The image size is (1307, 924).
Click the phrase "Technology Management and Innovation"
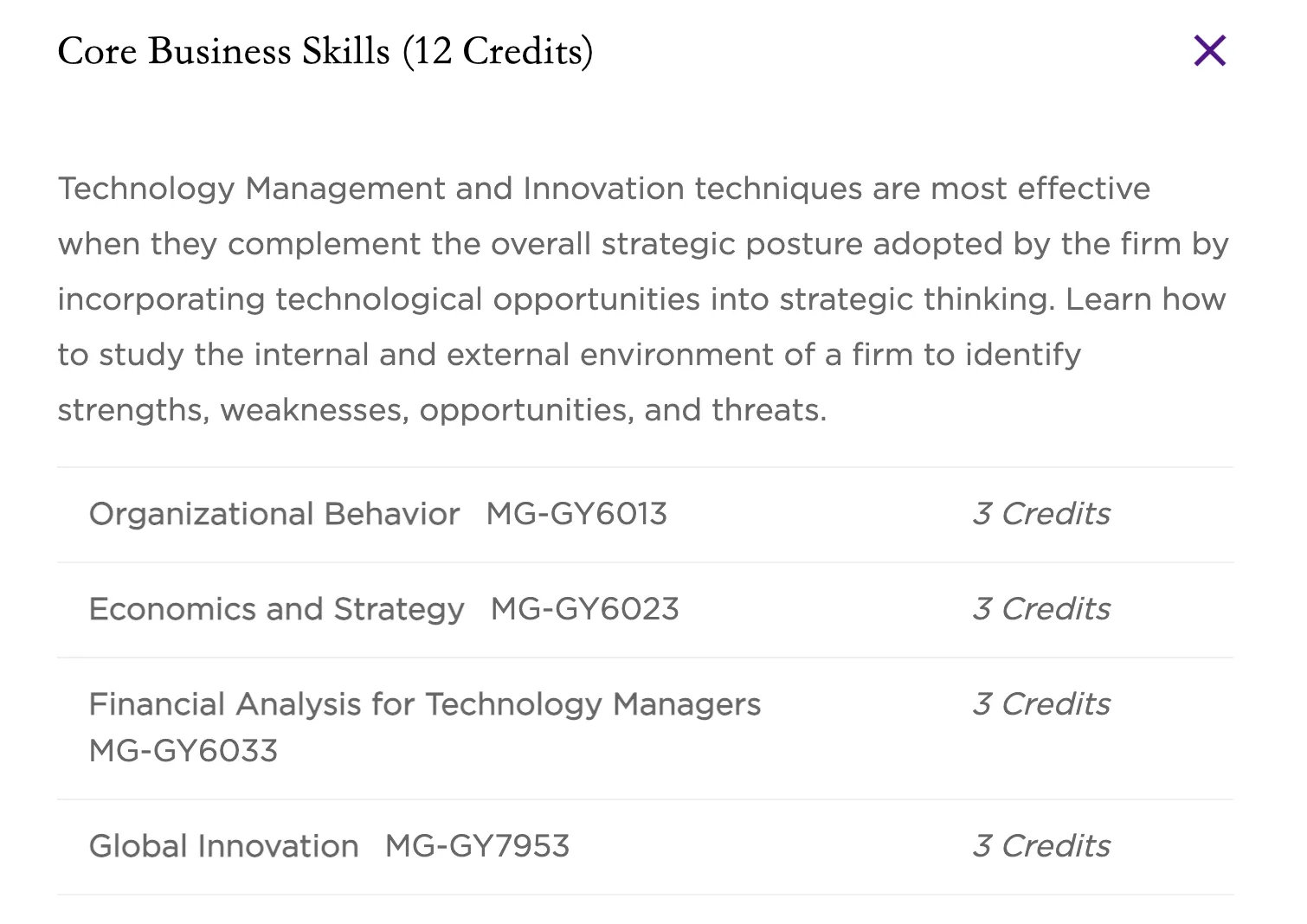371,189
